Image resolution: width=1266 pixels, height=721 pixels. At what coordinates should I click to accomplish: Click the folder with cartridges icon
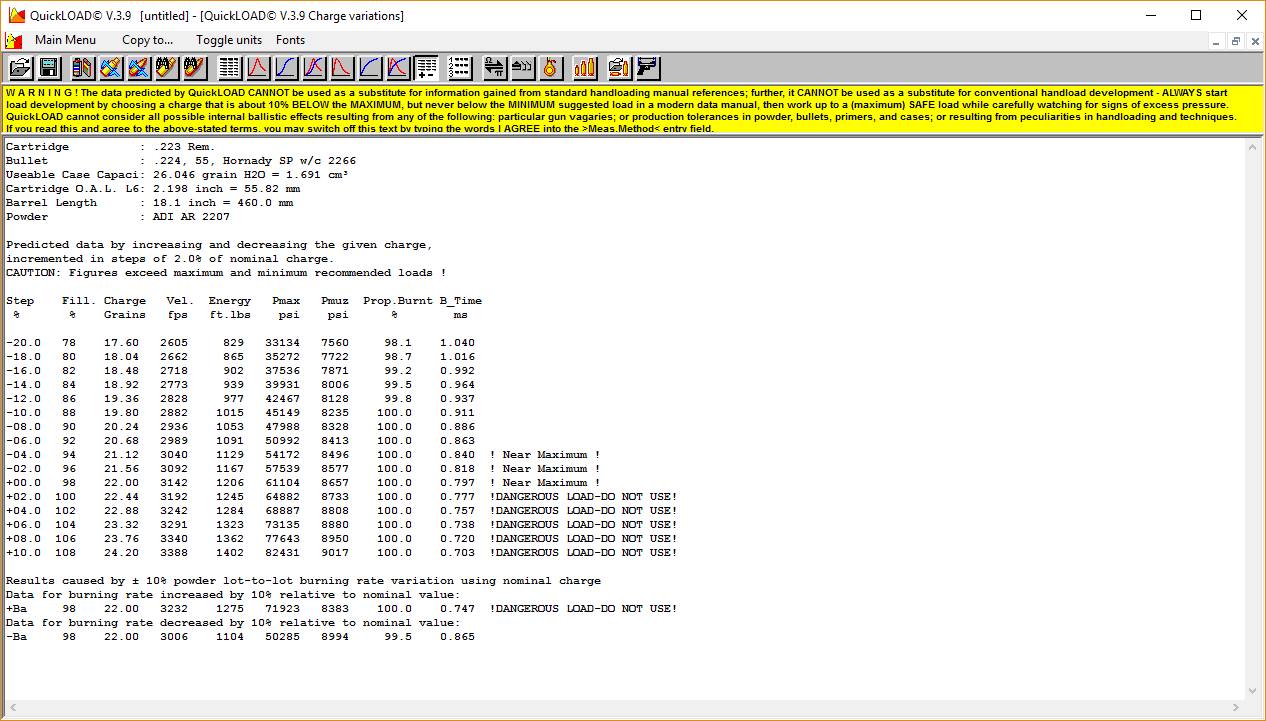[x=620, y=68]
